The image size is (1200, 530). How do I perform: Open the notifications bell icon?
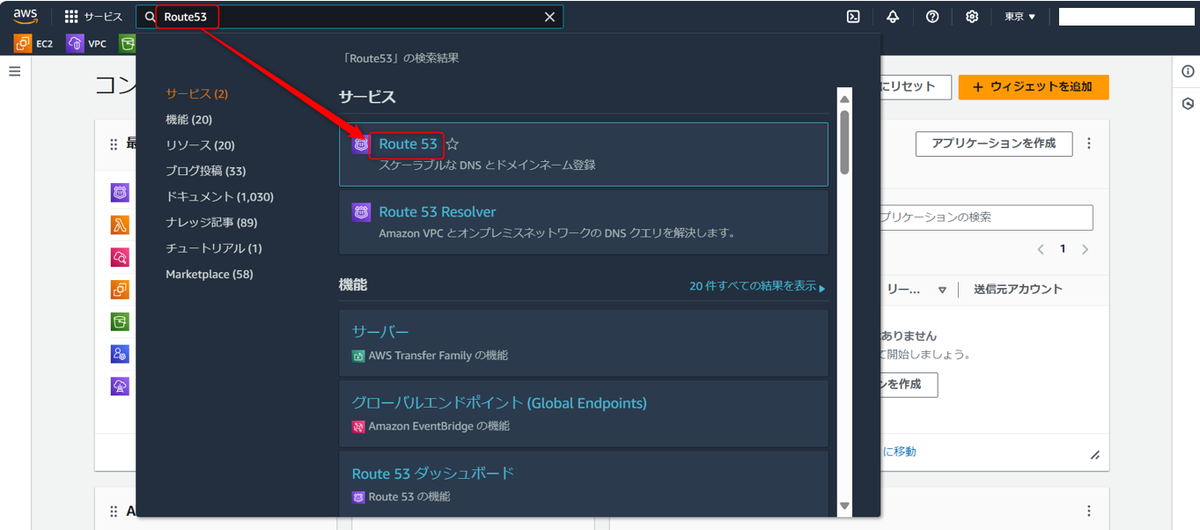tap(893, 17)
